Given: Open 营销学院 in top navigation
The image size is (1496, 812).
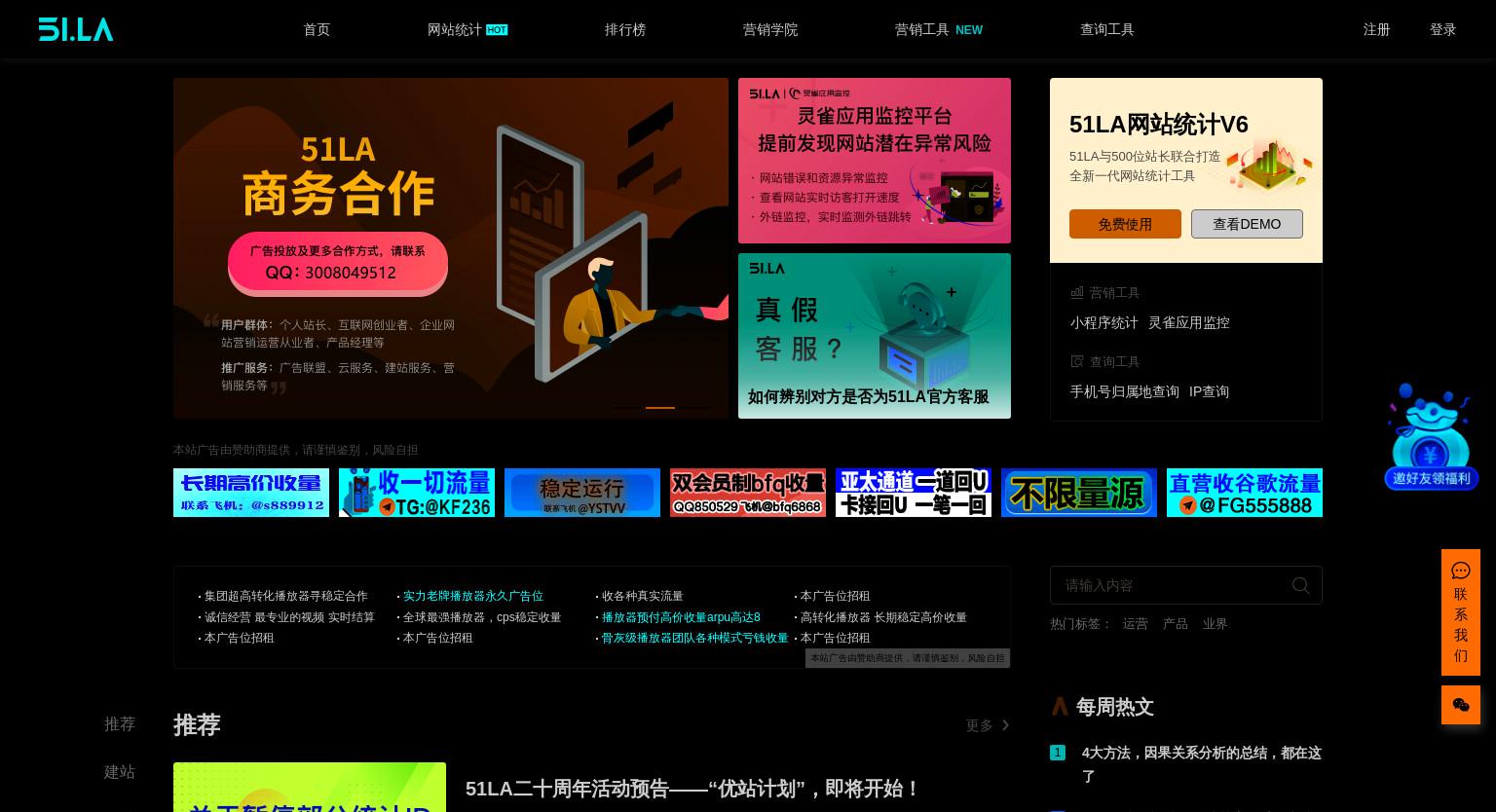Looking at the screenshot, I should coord(770,29).
